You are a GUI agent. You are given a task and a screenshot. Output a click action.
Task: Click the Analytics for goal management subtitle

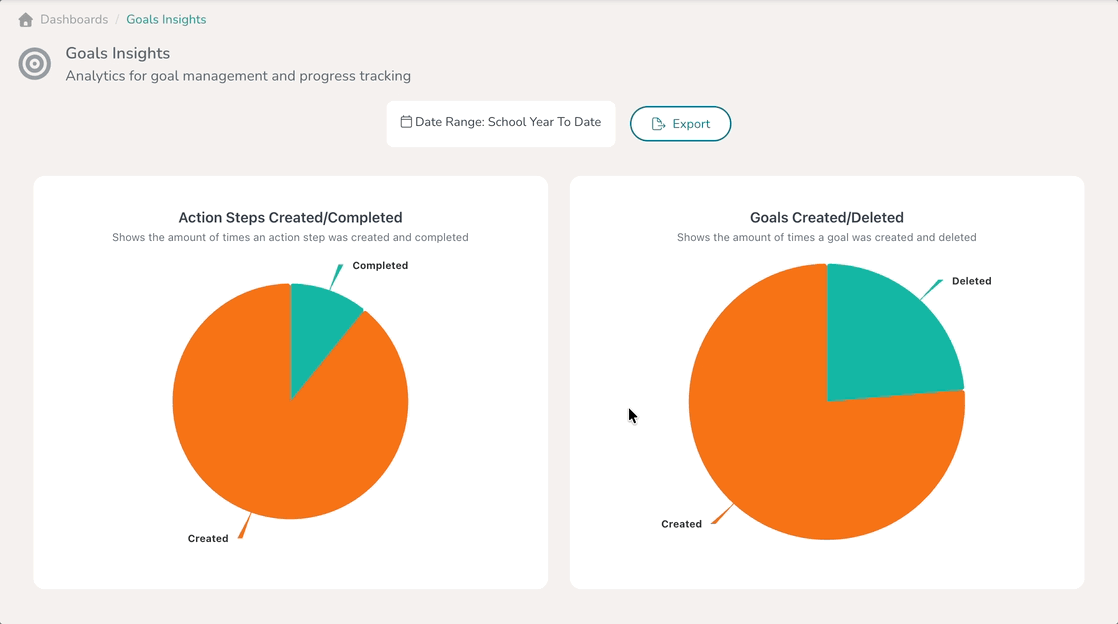(238, 76)
